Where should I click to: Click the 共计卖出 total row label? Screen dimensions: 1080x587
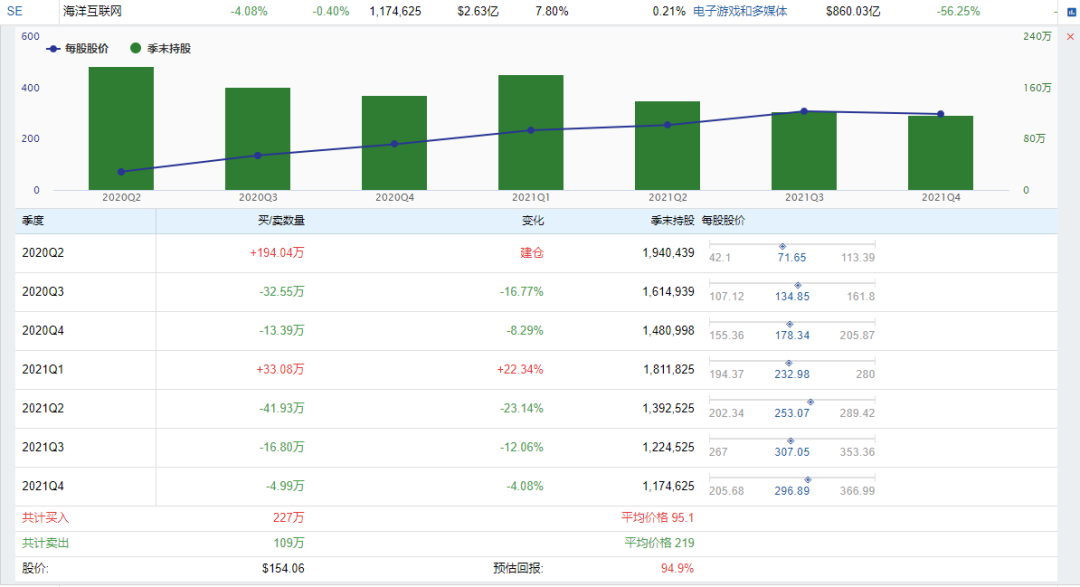click(45, 543)
